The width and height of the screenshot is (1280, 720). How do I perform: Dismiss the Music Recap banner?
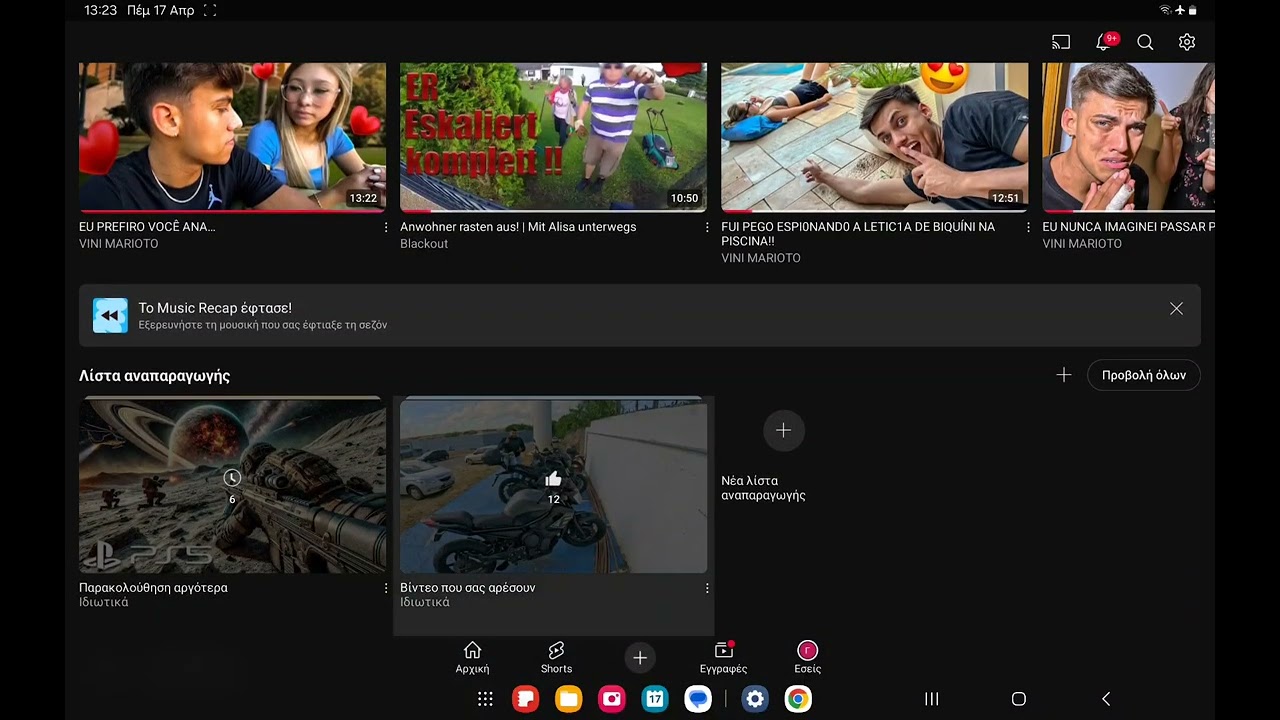coord(1176,309)
